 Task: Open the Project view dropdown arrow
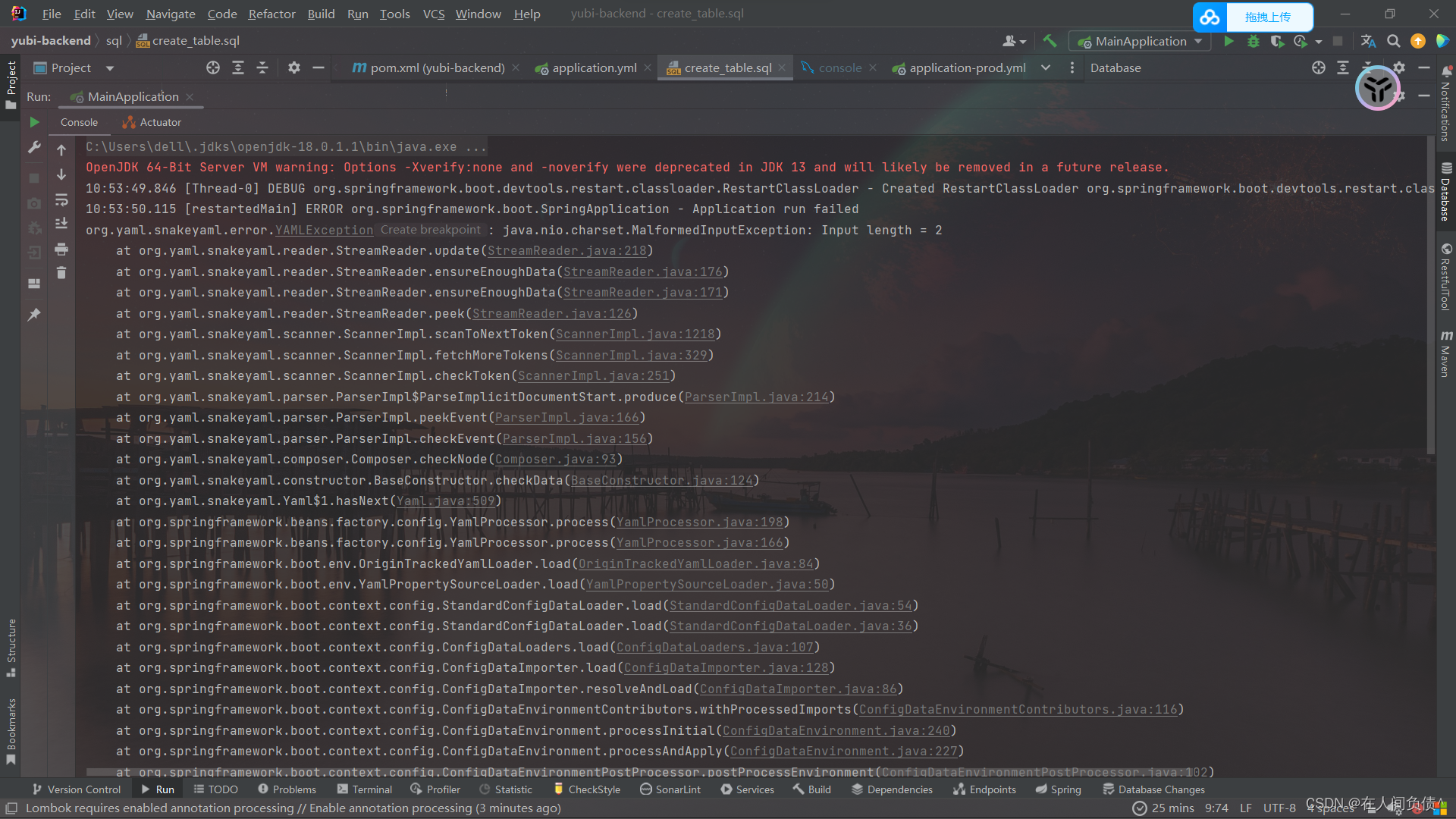click(x=110, y=68)
